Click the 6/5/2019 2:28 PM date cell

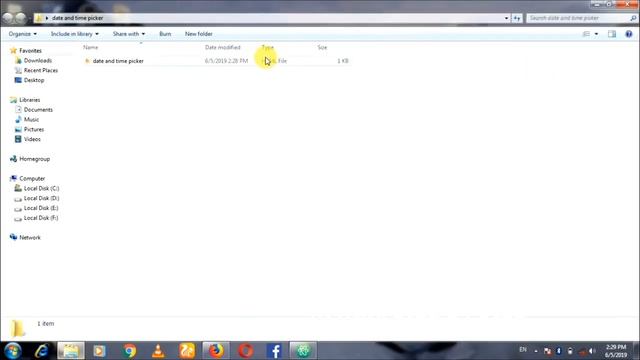(x=227, y=61)
